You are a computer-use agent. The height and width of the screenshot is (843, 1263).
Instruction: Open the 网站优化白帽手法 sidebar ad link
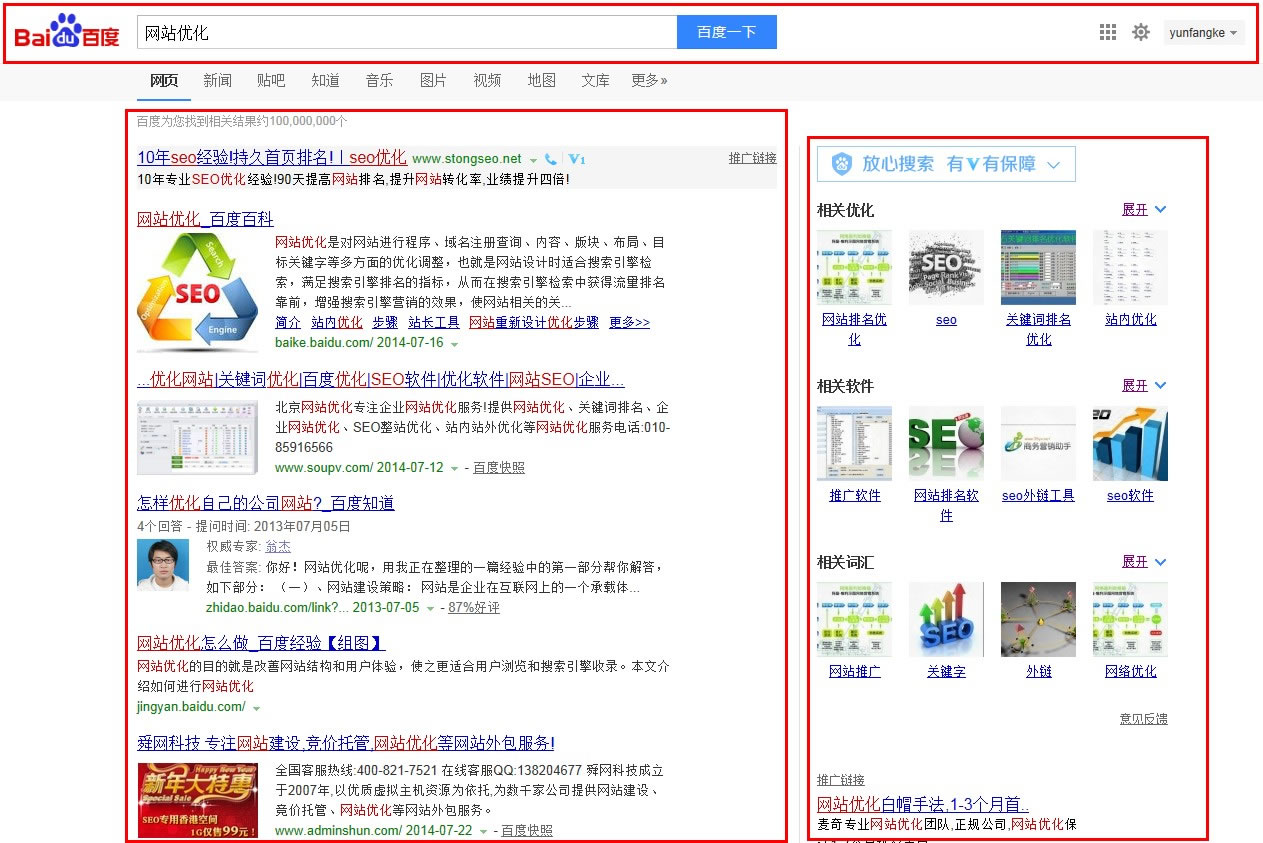point(923,804)
